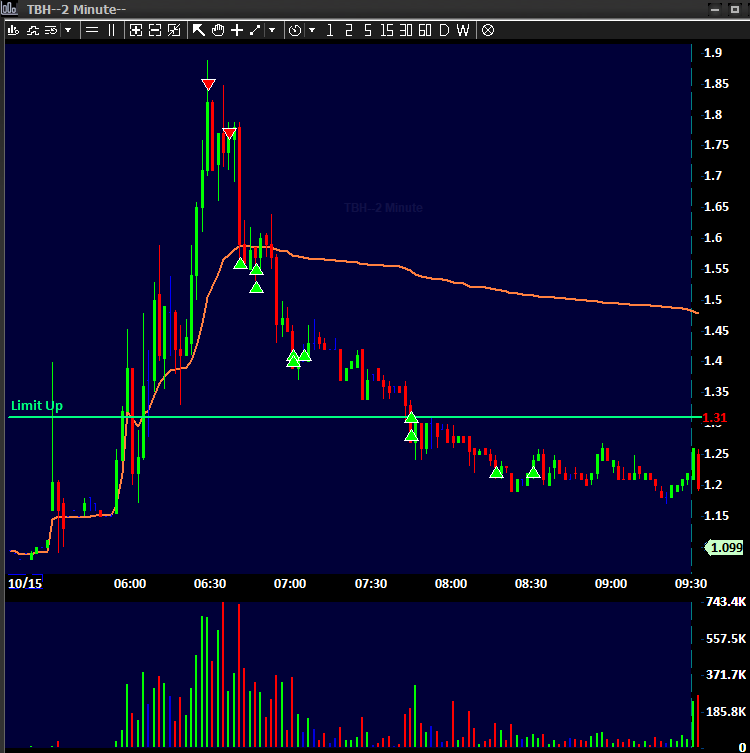The image size is (750, 753).
Task: Click the 743.4K volume axis label
Action: pyautogui.click(x=726, y=602)
